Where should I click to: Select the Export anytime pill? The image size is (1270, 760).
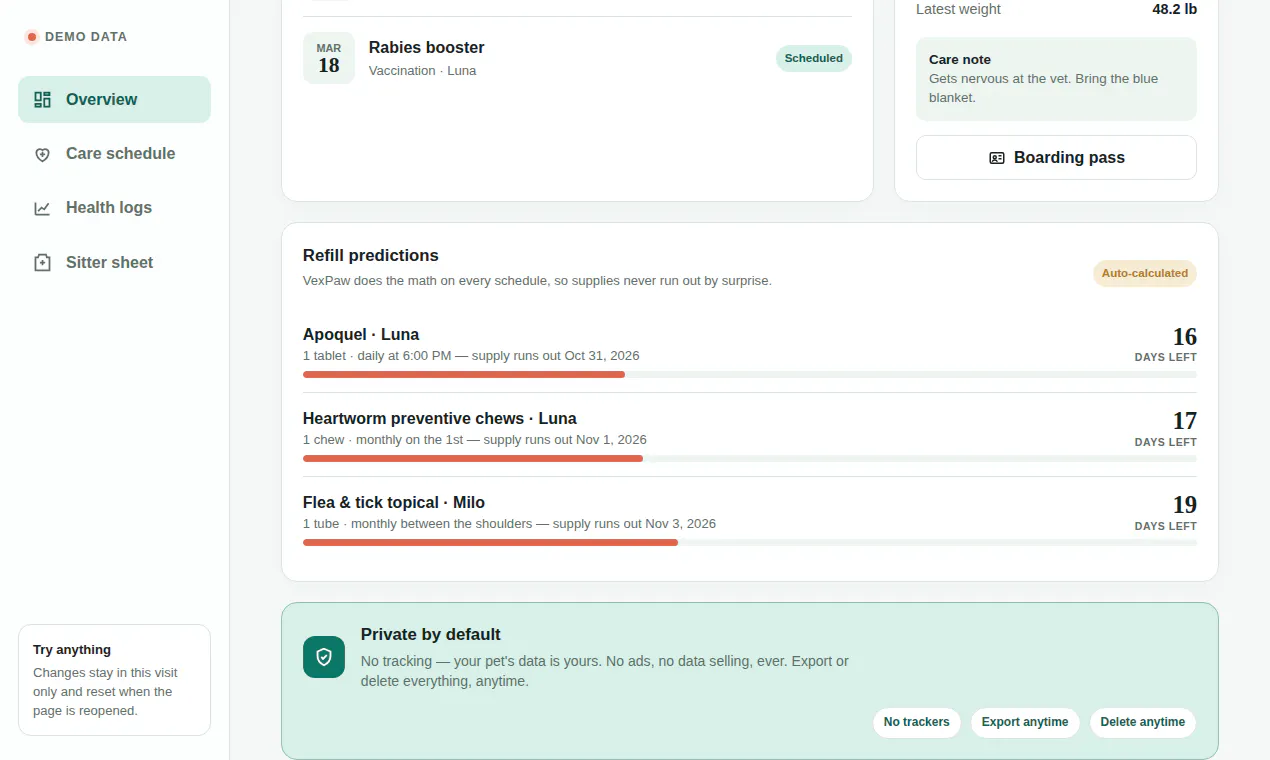click(1025, 722)
